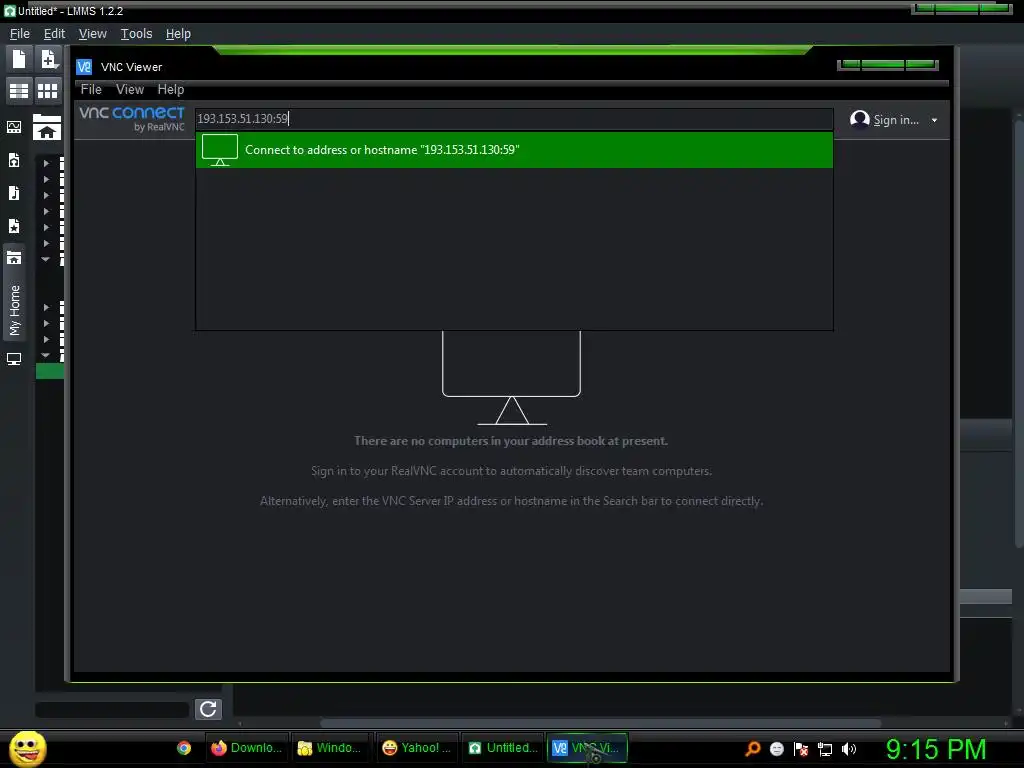Click the three-row list icon in LMMS toolbar

(19, 91)
